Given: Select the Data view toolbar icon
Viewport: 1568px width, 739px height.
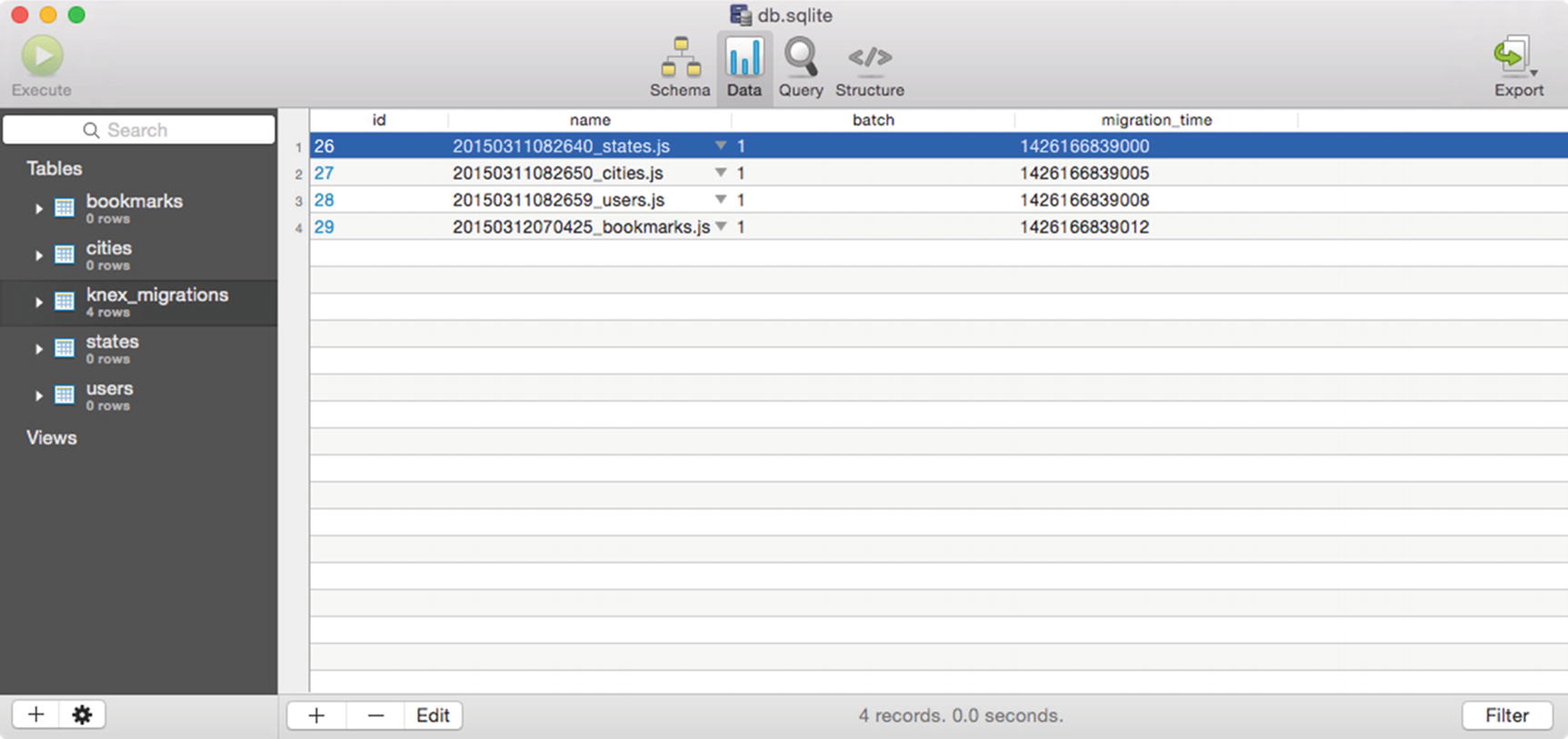Looking at the screenshot, I should coord(744,58).
